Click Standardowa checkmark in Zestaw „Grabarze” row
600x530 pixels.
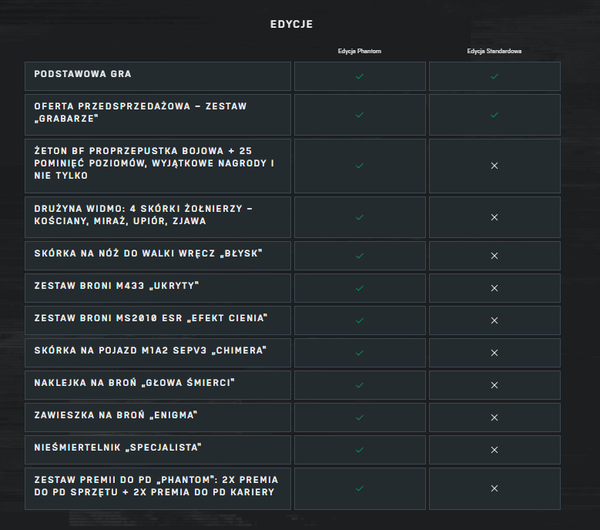coord(494,115)
